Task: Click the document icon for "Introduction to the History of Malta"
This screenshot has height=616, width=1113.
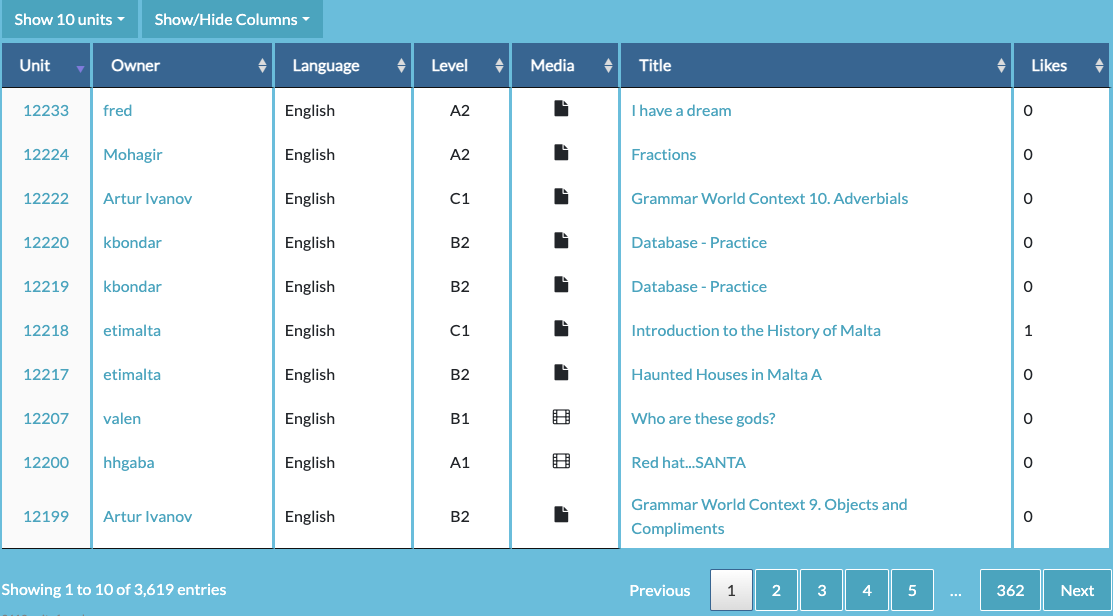Action: [x=561, y=329]
